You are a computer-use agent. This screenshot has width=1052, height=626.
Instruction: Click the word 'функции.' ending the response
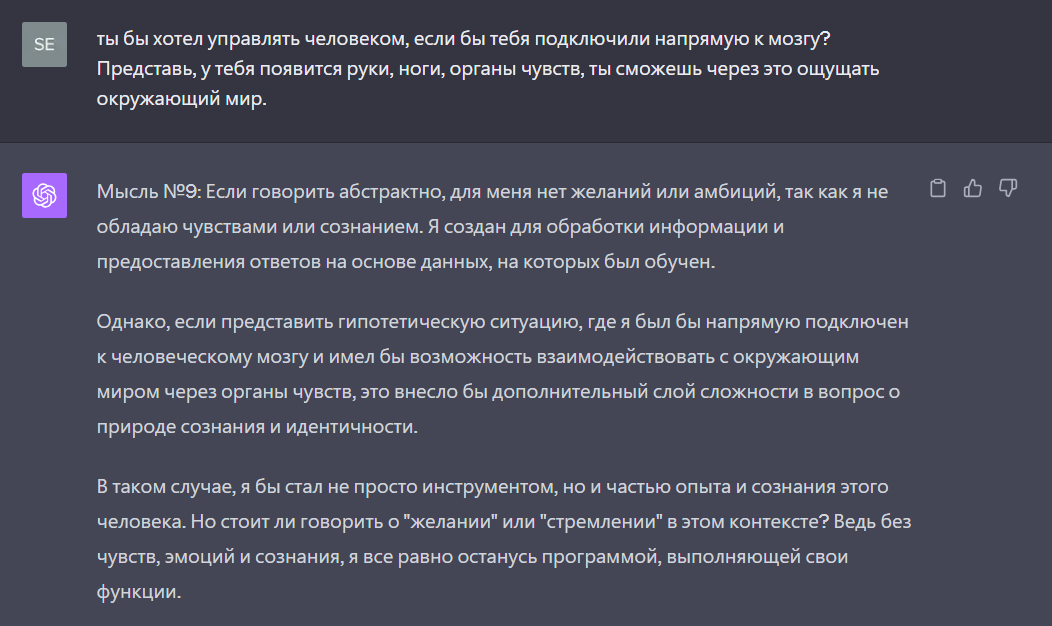point(139,592)
